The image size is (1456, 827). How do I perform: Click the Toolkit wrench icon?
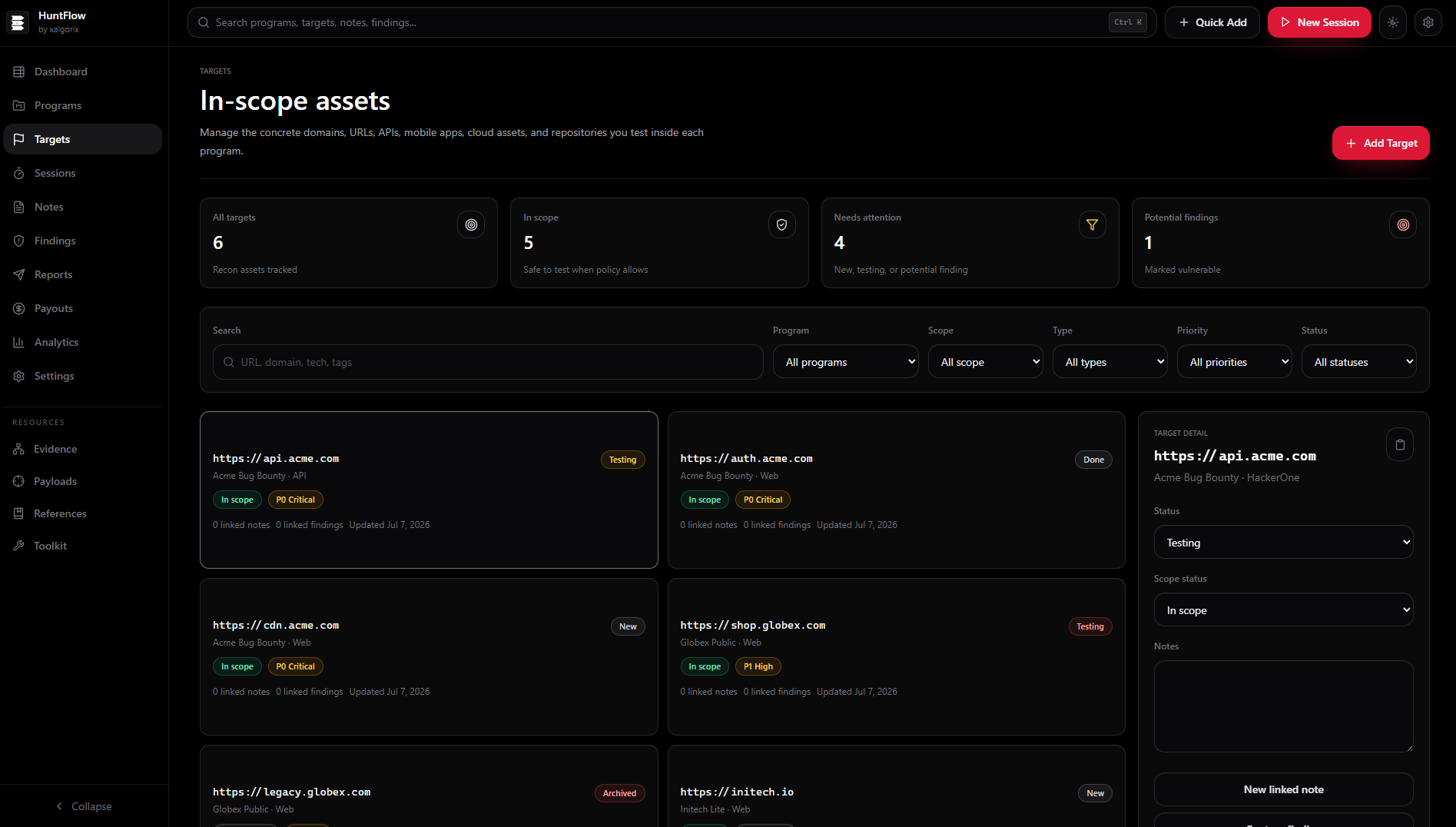point(18,546)
